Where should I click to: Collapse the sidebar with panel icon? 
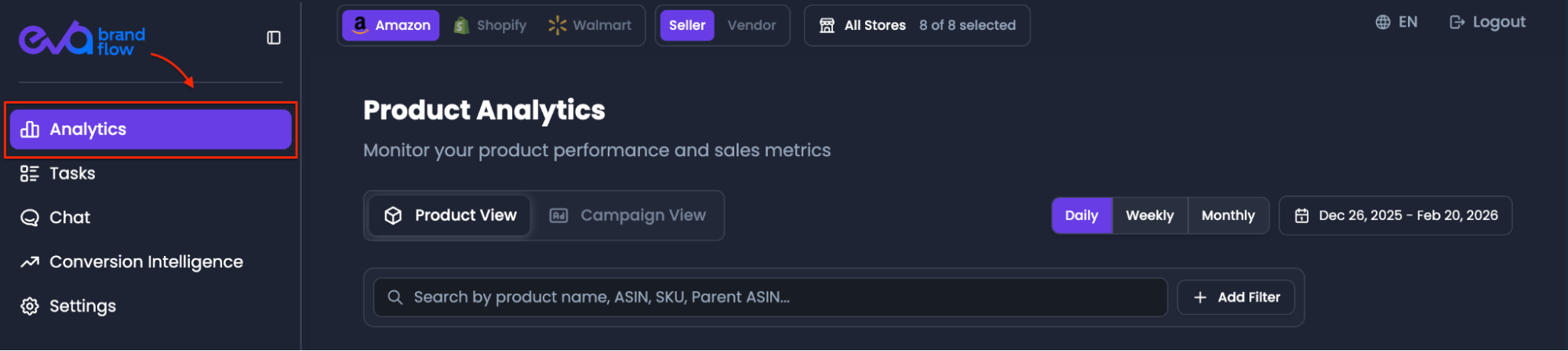pyautogui.click(x=274, y=38)
